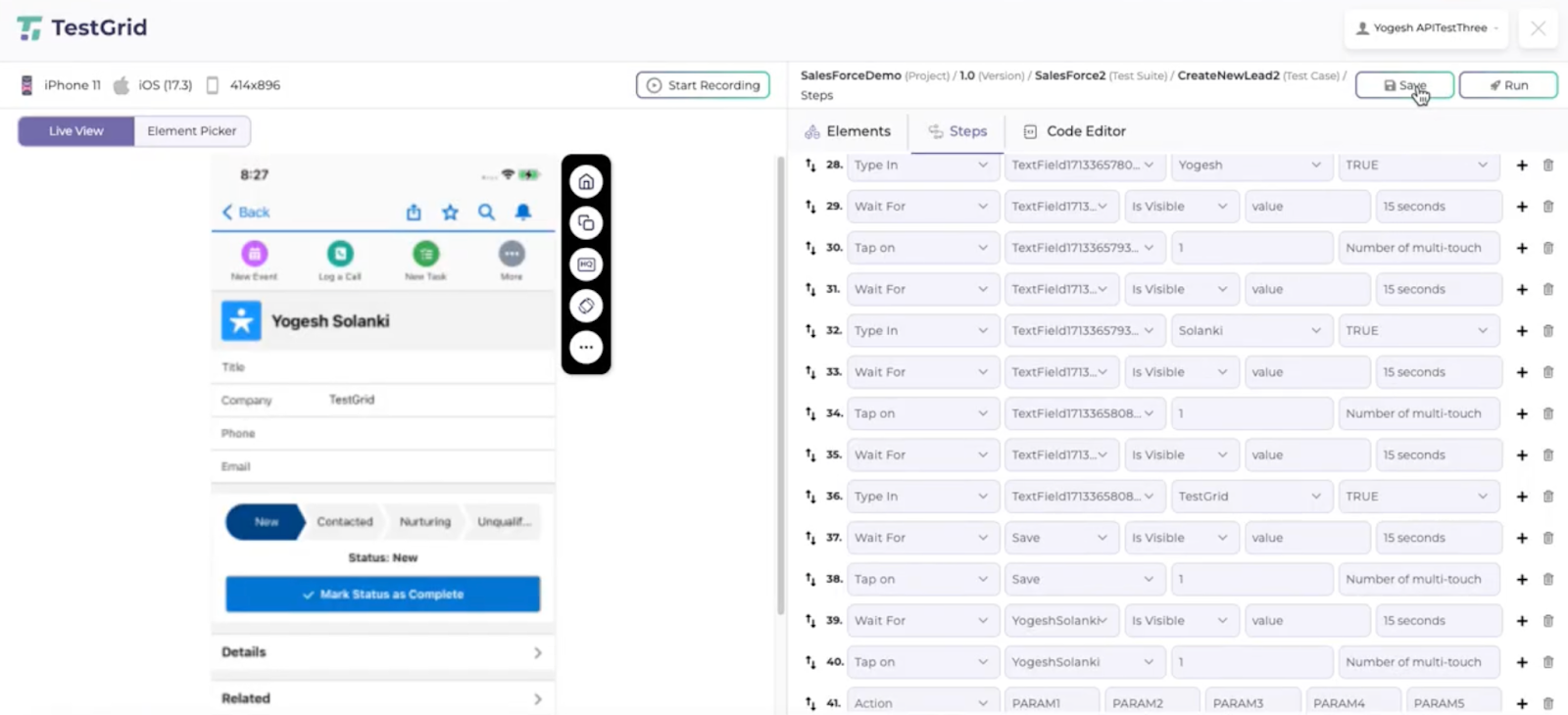Open the Save element dropdown on step 38

pos(1085,579)
